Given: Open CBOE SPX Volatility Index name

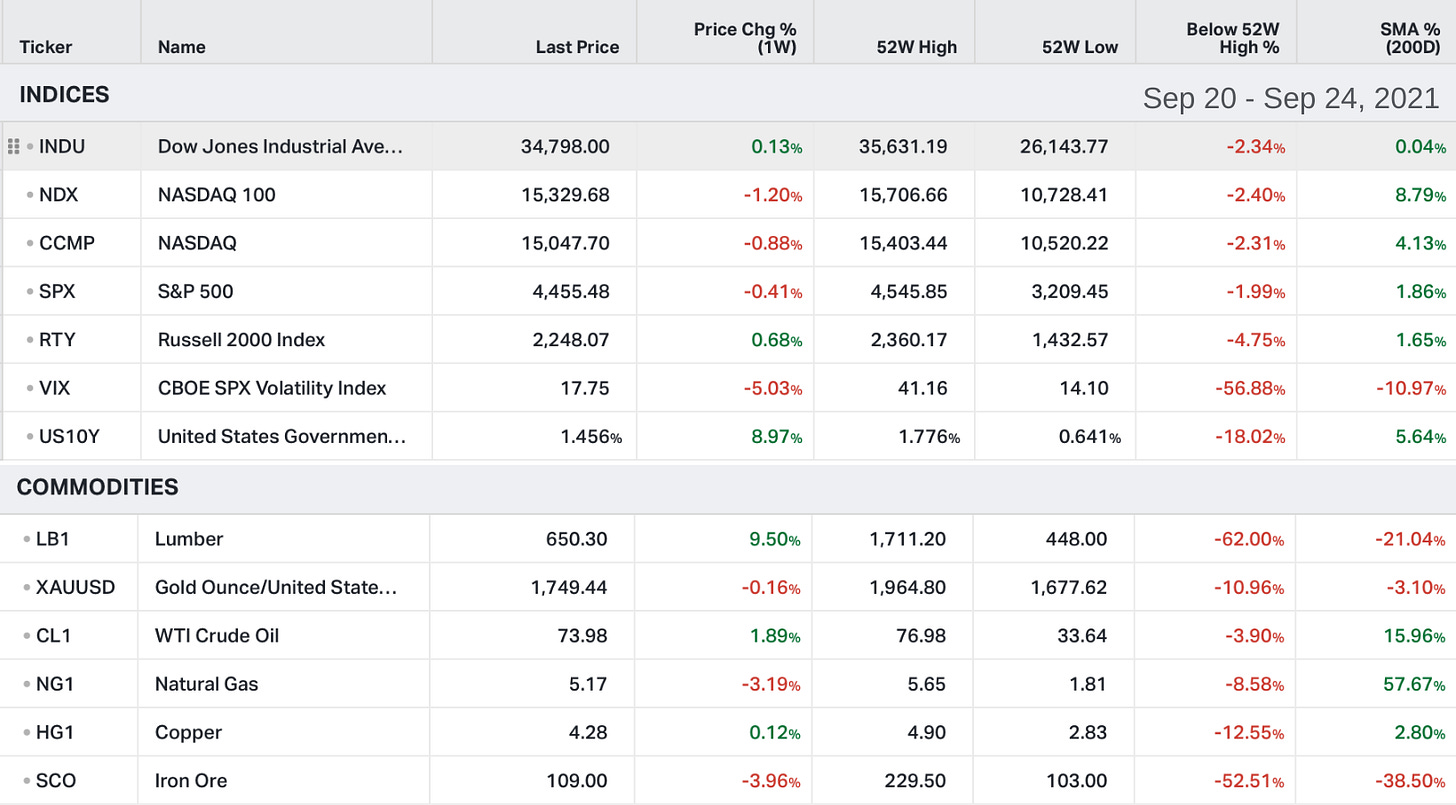Looking at the screenshot, I should pos(272,388).
